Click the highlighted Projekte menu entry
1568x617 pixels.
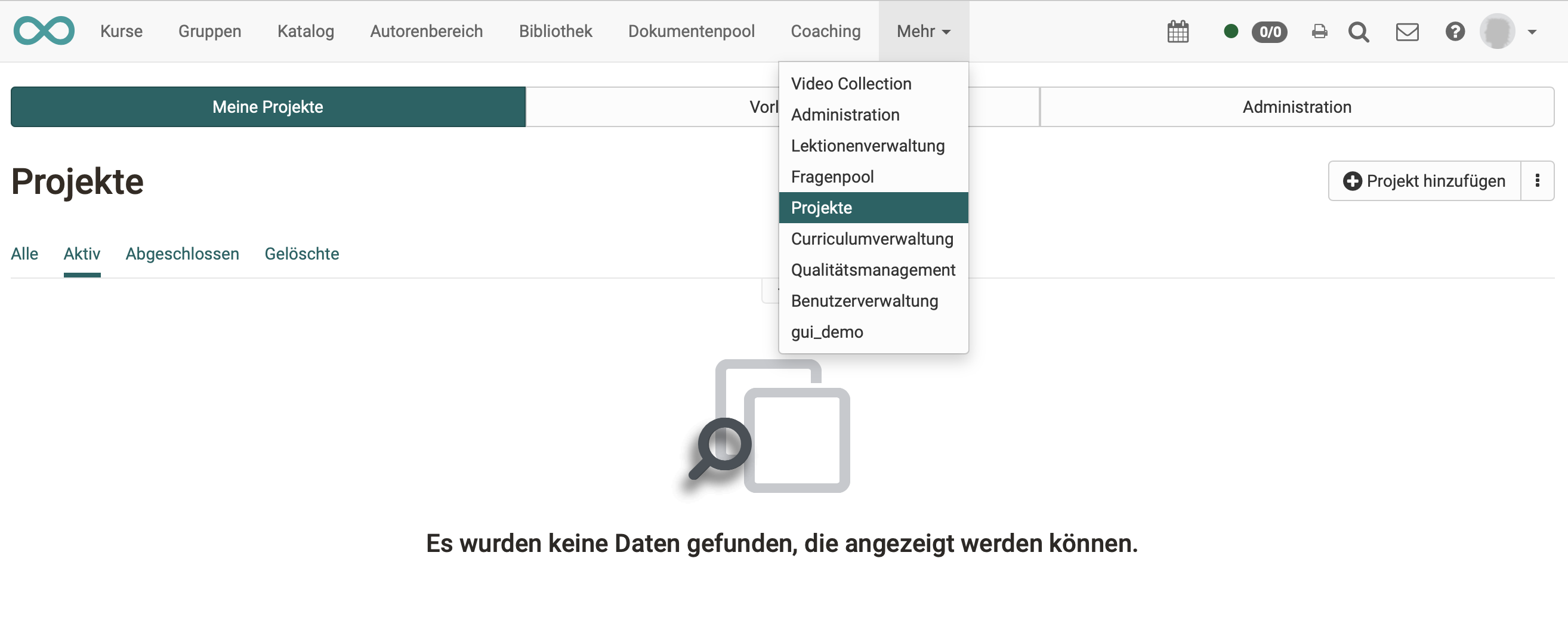point(821,208)
